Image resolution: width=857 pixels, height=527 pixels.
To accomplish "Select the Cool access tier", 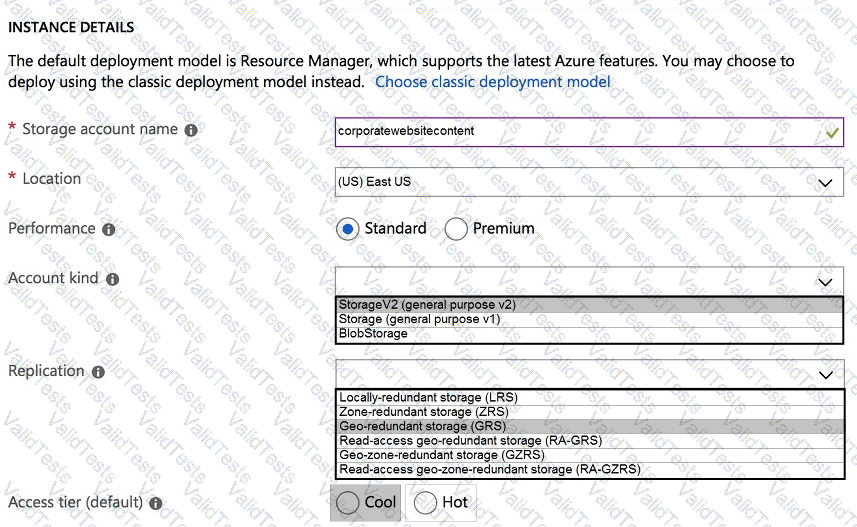I will [x=349, y=503].
